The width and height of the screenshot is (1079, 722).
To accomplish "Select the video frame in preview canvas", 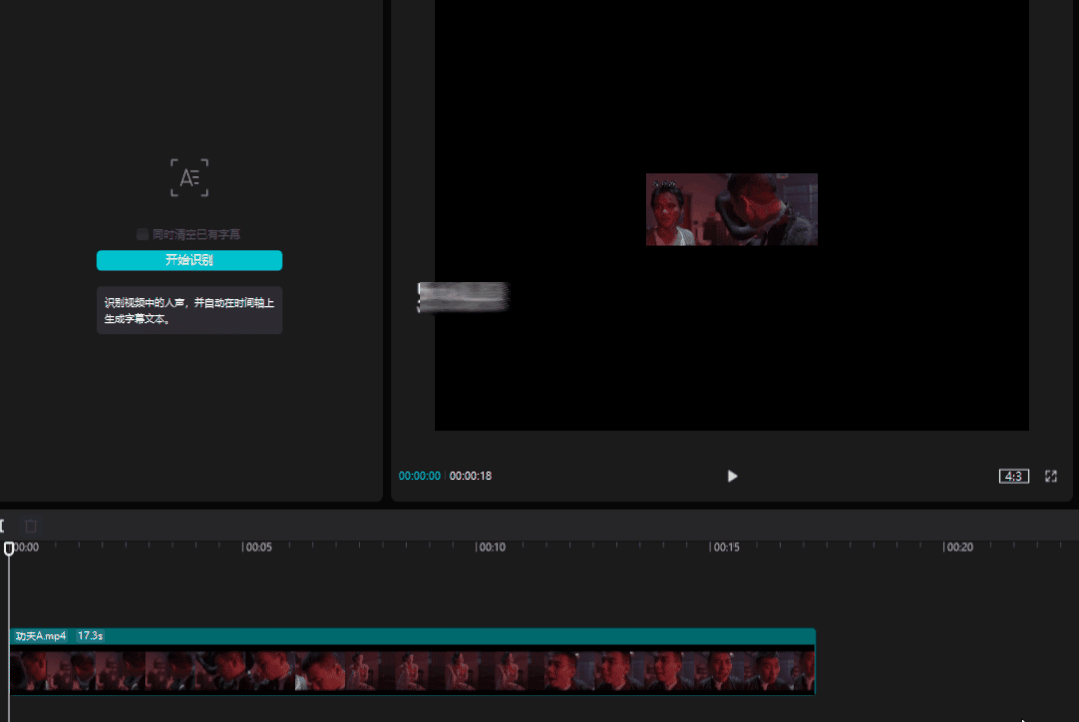I will tap(731, 209).
